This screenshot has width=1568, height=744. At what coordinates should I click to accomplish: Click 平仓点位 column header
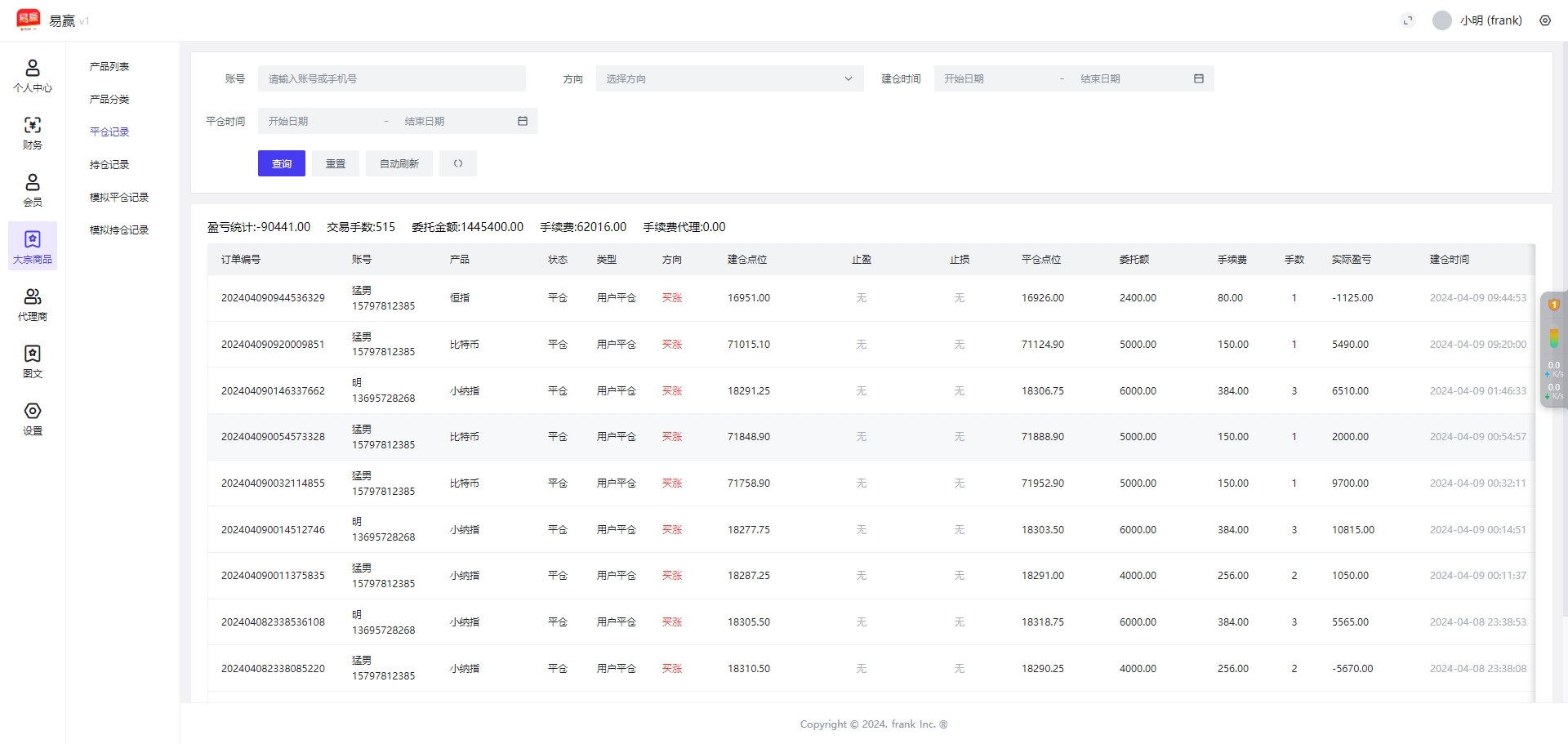click(1041, 259)
